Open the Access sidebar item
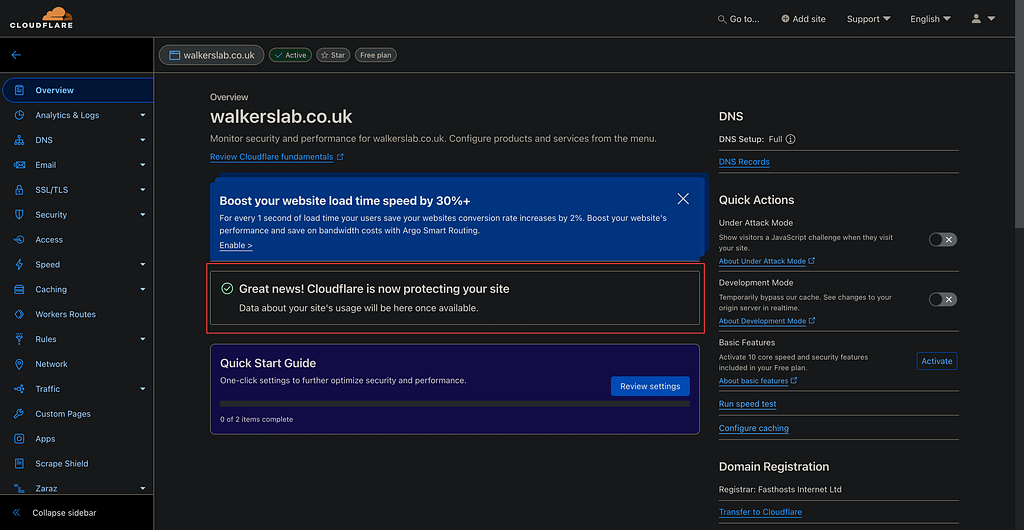1024x530 pixels. click(x=49, y=240)
